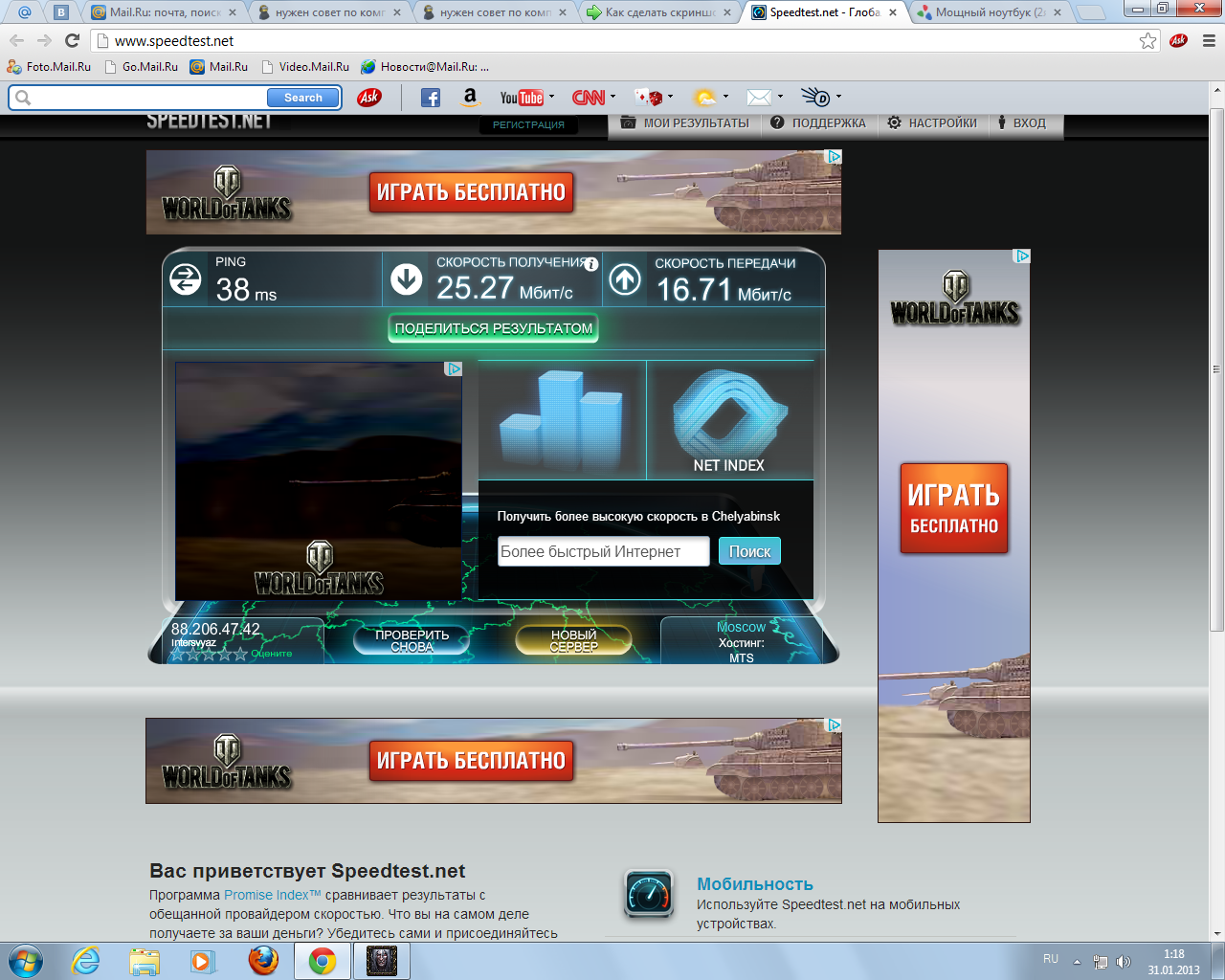Open НАСТРОЙКИ menu item

pyautogui.click(x=932, y=123)
